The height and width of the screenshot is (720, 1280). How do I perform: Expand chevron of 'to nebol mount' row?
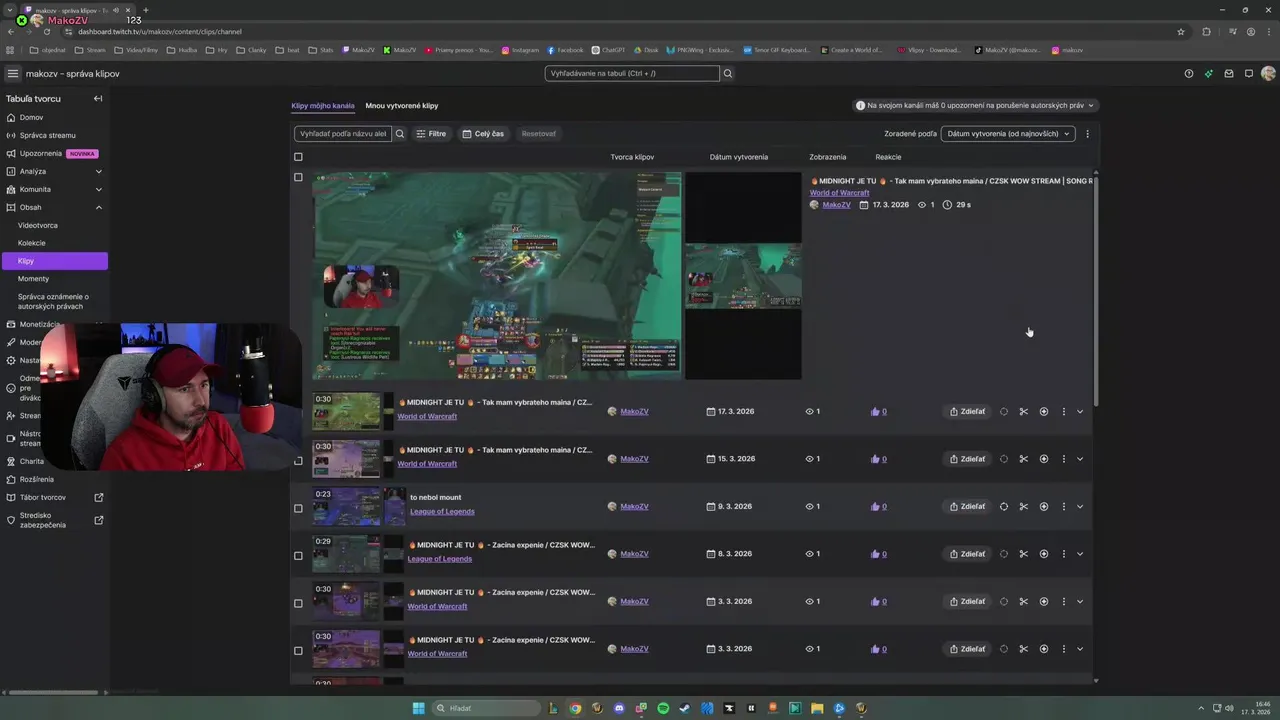pyautogui.click(x=1080, y=506)
